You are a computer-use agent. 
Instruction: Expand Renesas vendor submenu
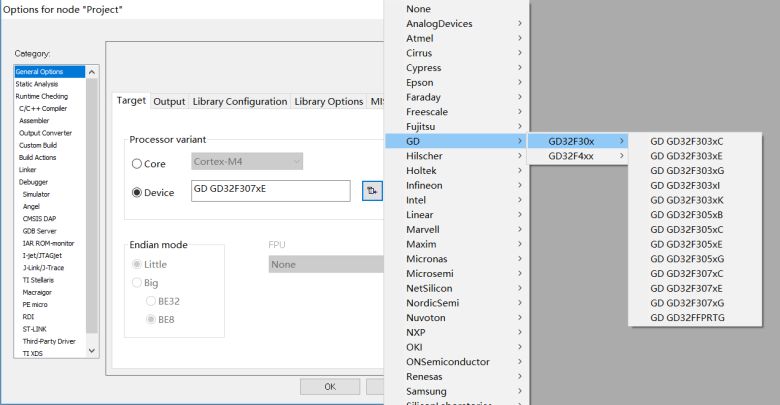click(x=457, y=377)
